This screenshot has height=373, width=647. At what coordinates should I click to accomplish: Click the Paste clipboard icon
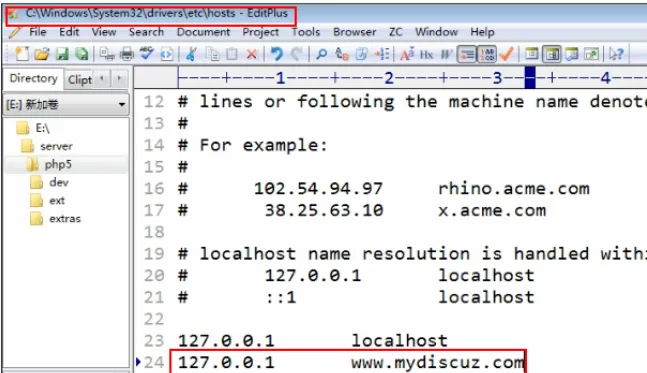[x=232, y=54]
